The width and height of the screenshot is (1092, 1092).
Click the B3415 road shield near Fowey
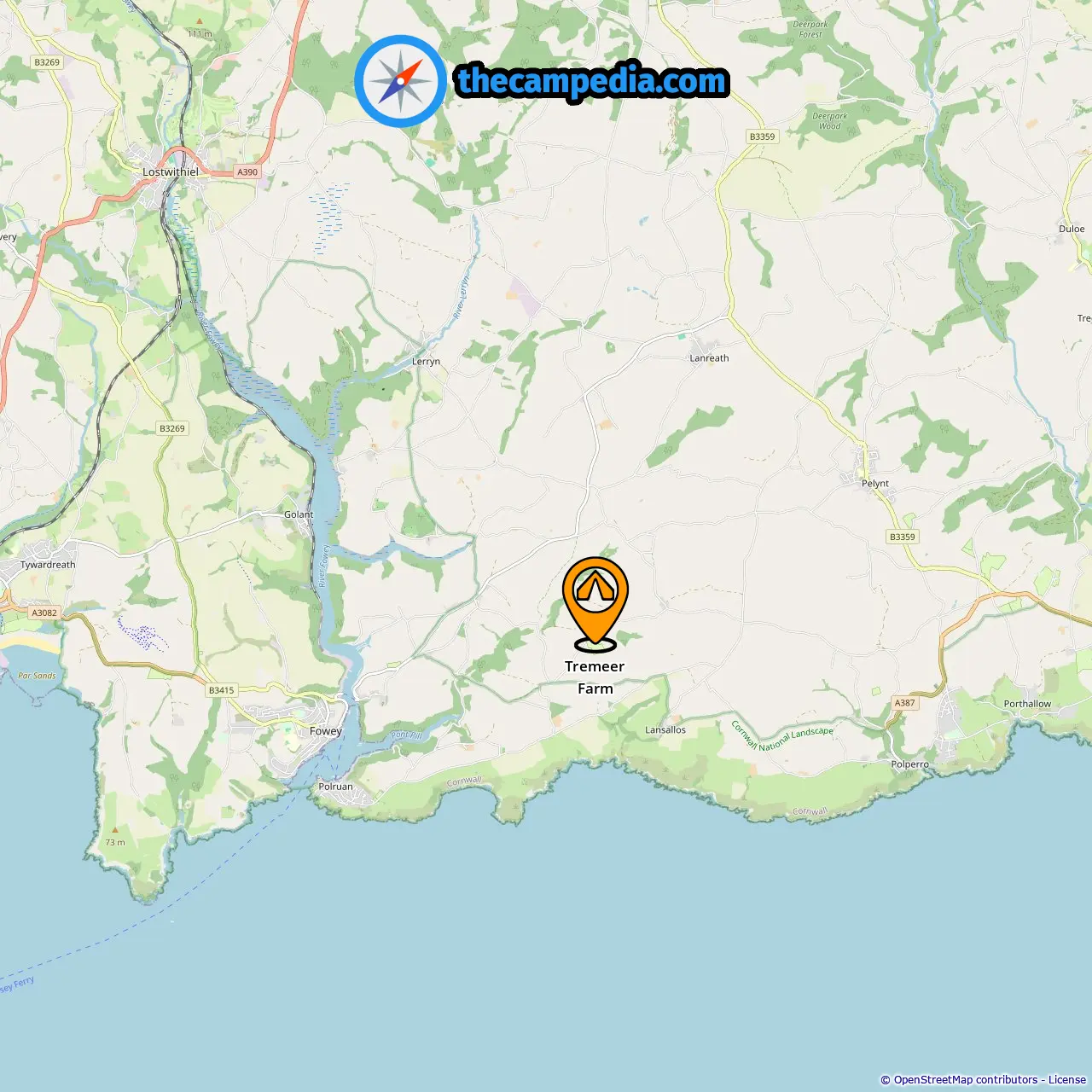221,690
